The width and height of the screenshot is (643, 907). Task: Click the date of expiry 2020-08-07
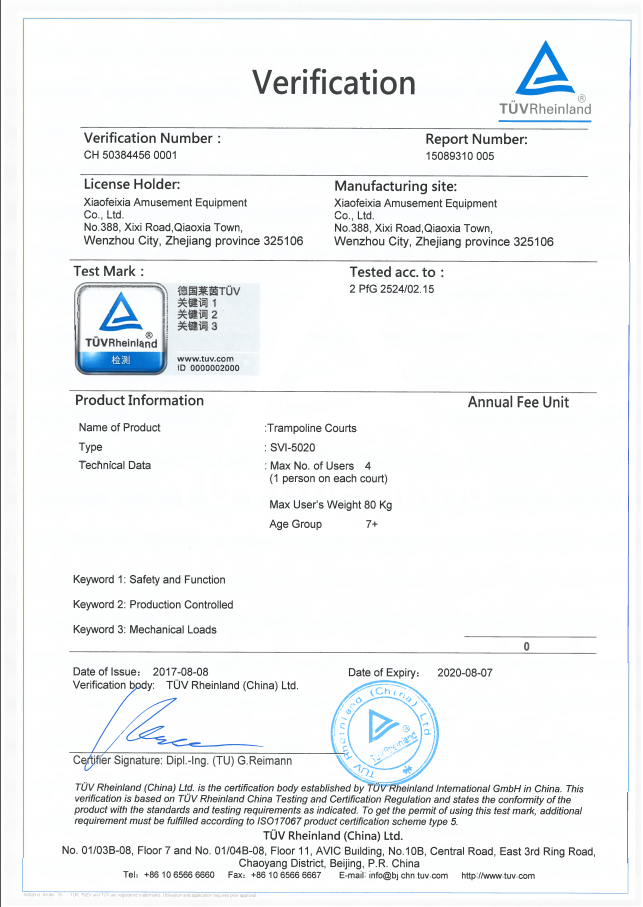[x=465, y=673]
